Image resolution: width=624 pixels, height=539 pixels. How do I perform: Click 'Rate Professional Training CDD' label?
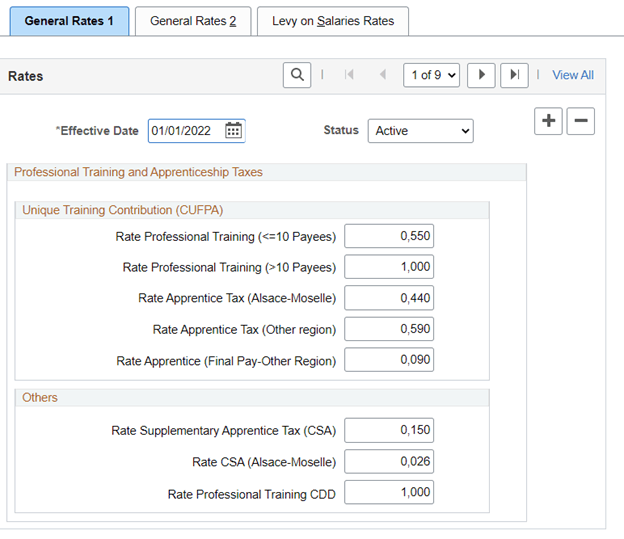[252, 494]
